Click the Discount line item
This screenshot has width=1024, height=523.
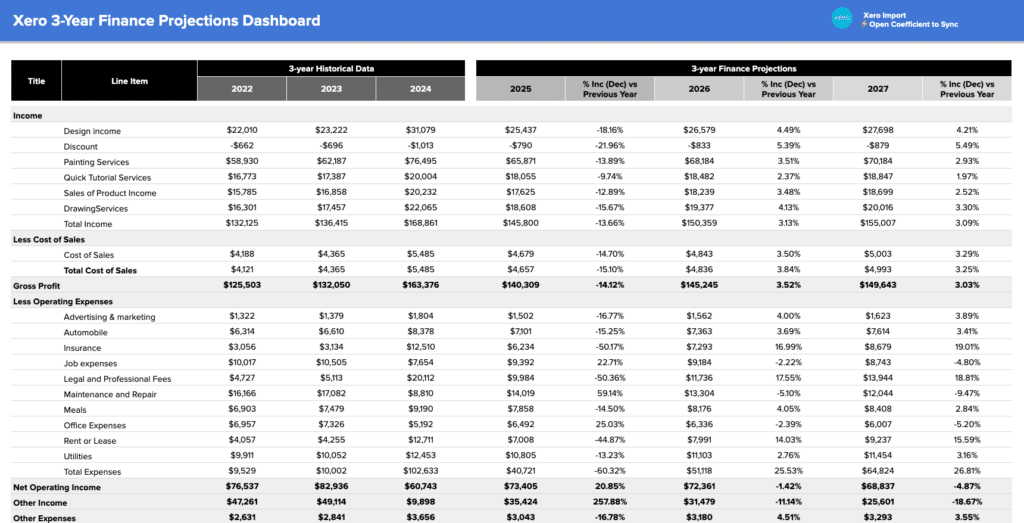pos(81,147)
